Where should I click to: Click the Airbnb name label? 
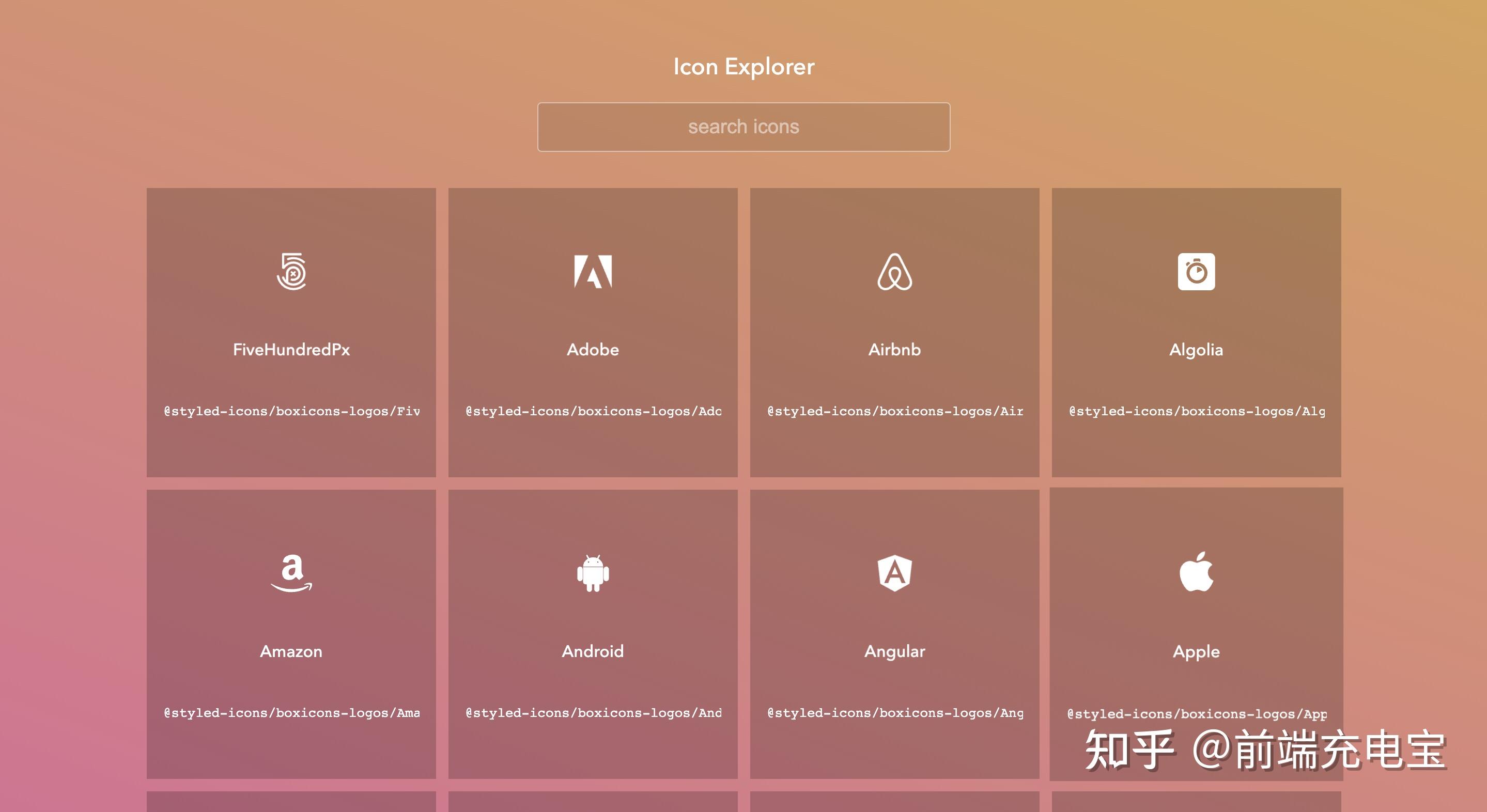tap(895, 350)
